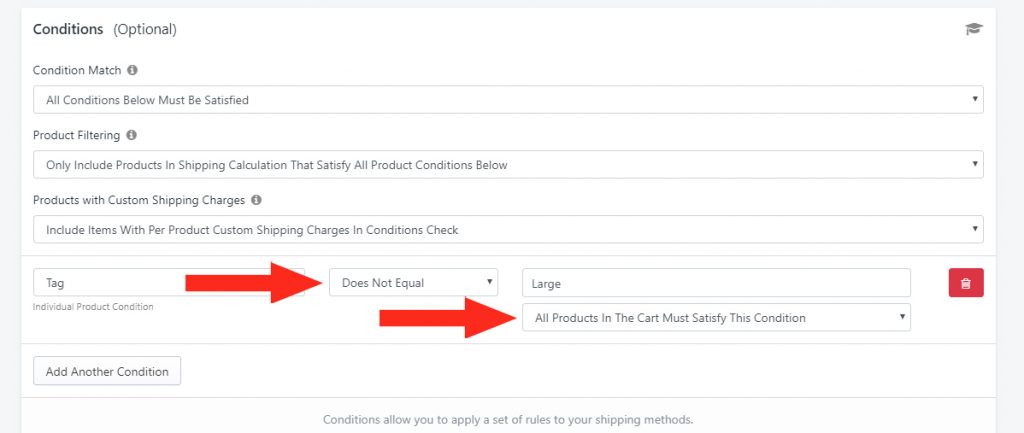Click the Condition Match label
The image size is (1024, 433).
pos(77,70)
